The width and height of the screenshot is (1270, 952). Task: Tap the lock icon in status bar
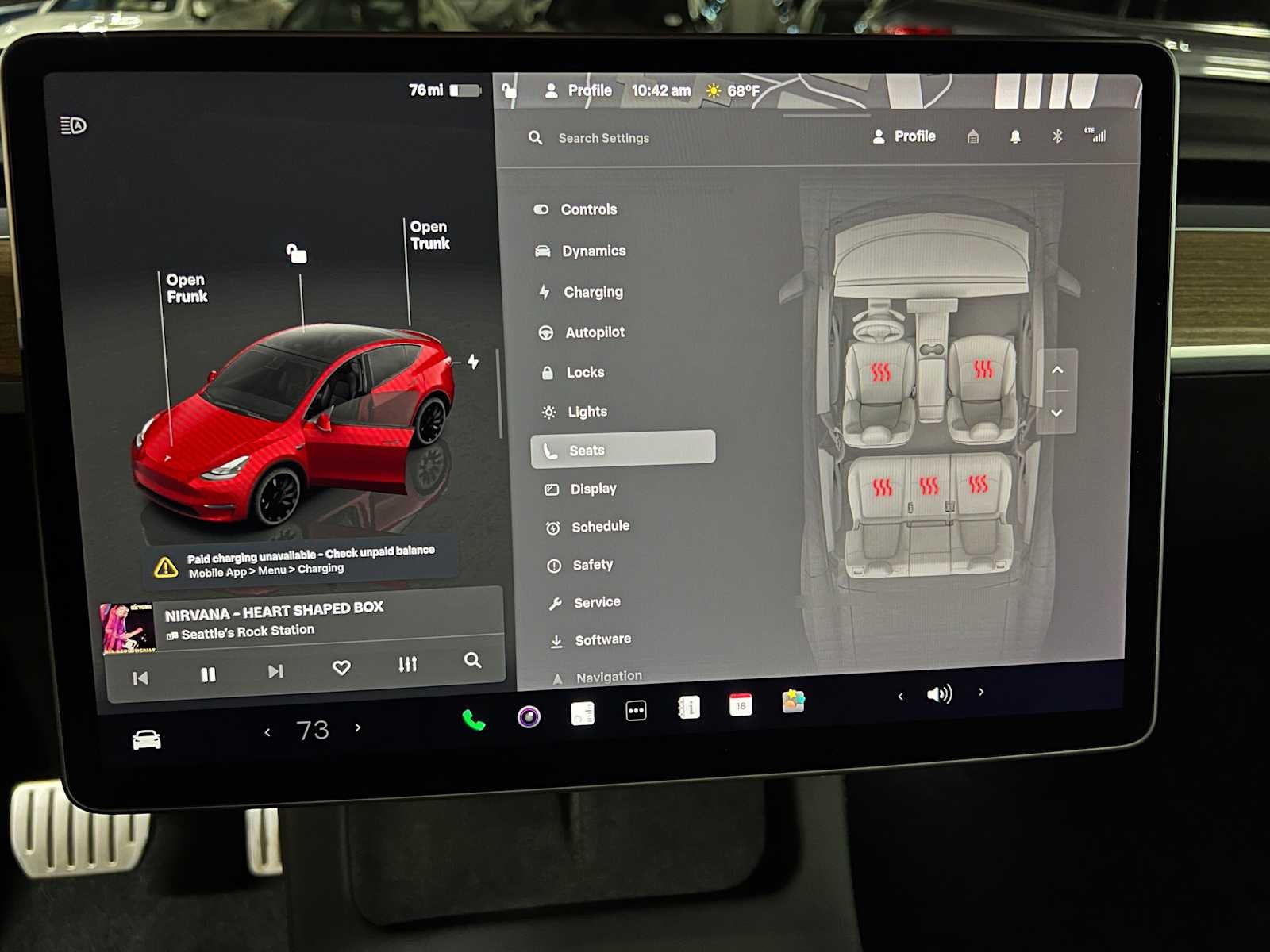(510, 90)
